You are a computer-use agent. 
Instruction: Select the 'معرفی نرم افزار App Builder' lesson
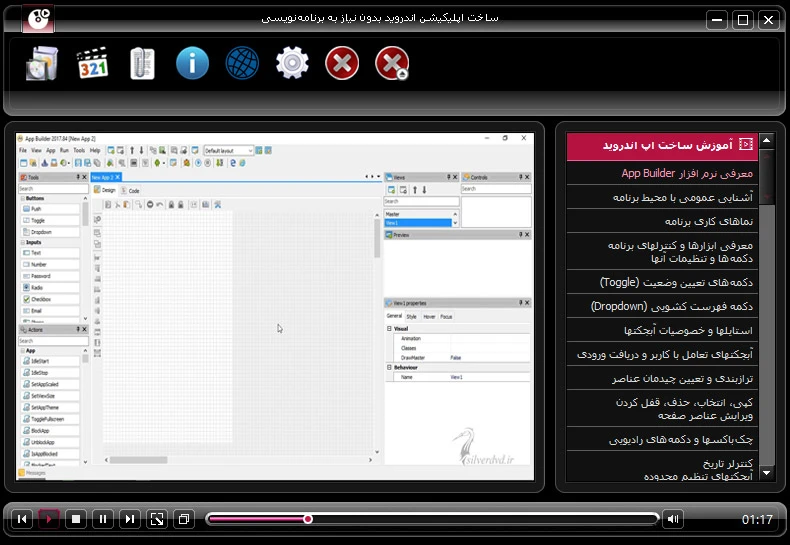click(x=662, y=173)
